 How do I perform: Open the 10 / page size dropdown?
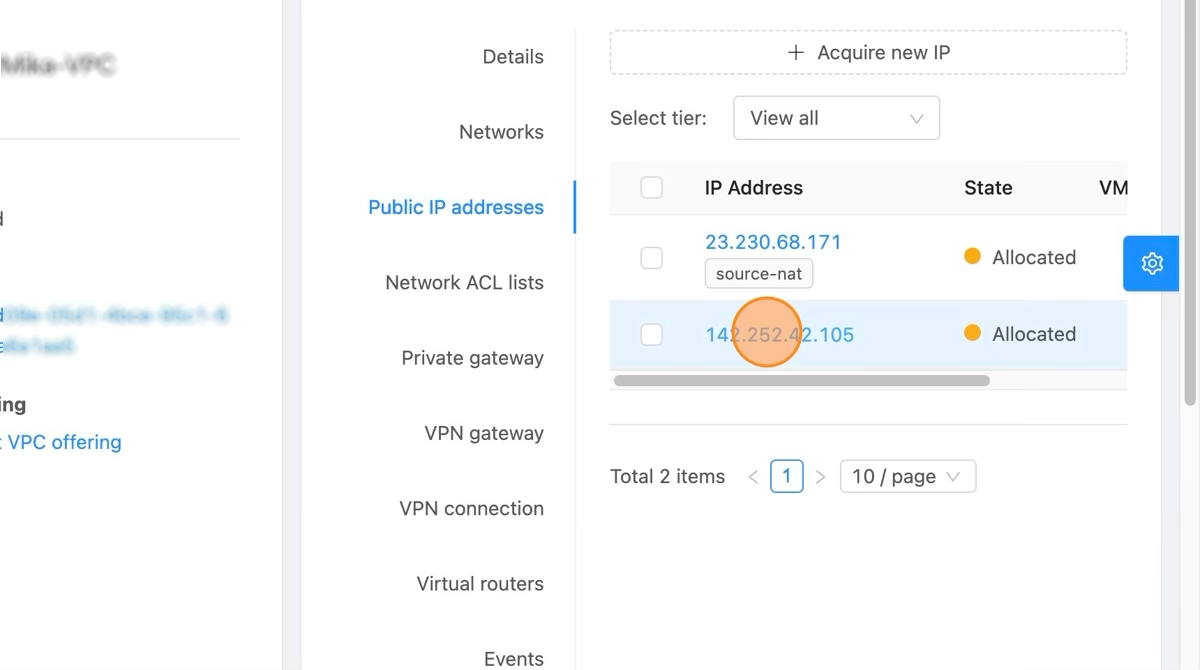tap(907, 477)
